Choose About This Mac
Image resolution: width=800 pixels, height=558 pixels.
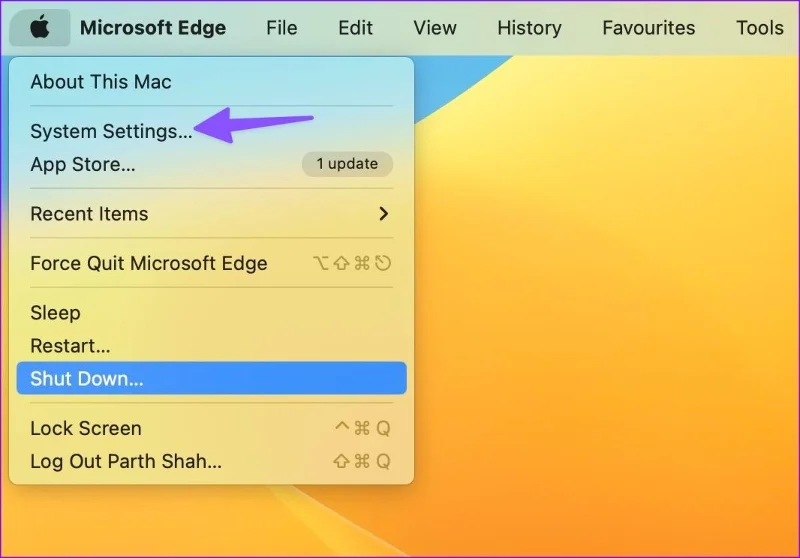point(211,82)
